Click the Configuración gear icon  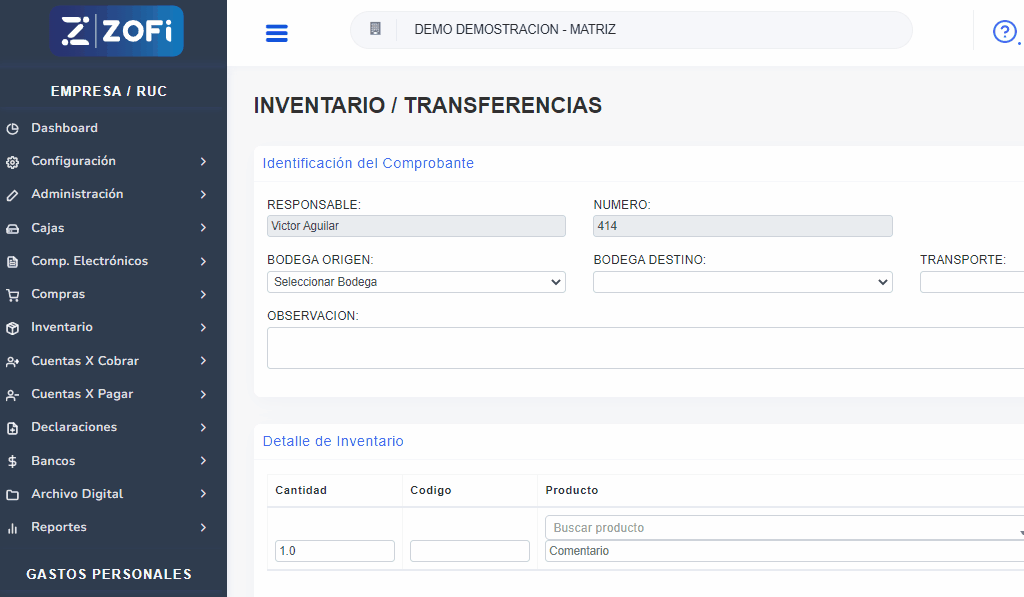(x=12, y=162)
